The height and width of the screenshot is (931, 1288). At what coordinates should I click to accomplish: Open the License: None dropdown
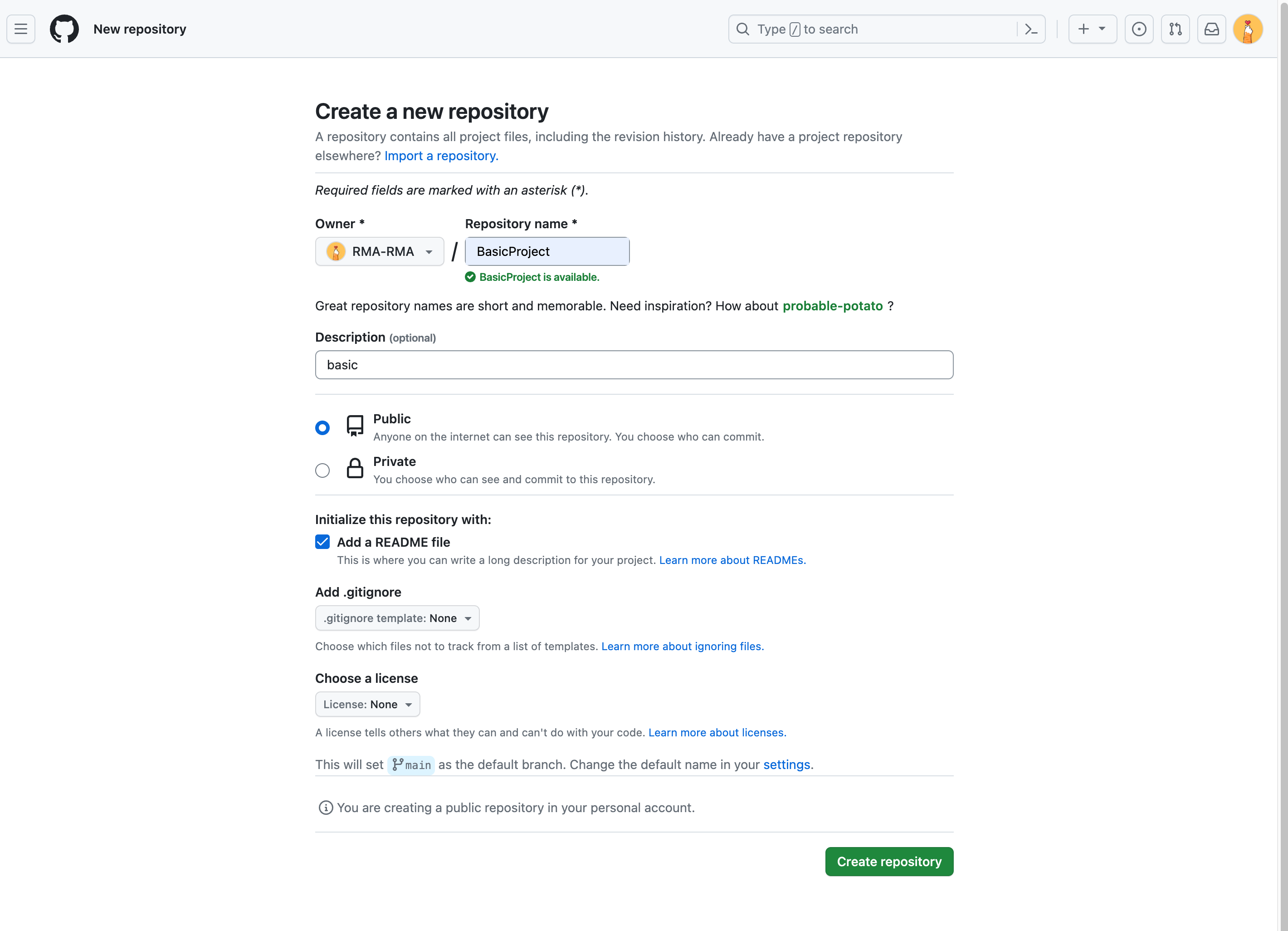click(x=367, y=704)
